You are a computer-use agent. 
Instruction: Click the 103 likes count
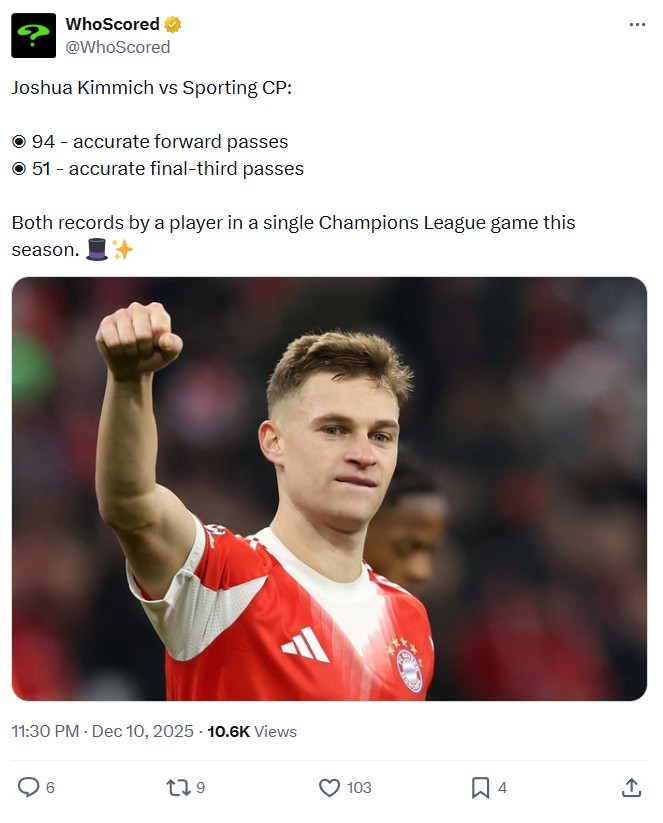tap(359, 788)
